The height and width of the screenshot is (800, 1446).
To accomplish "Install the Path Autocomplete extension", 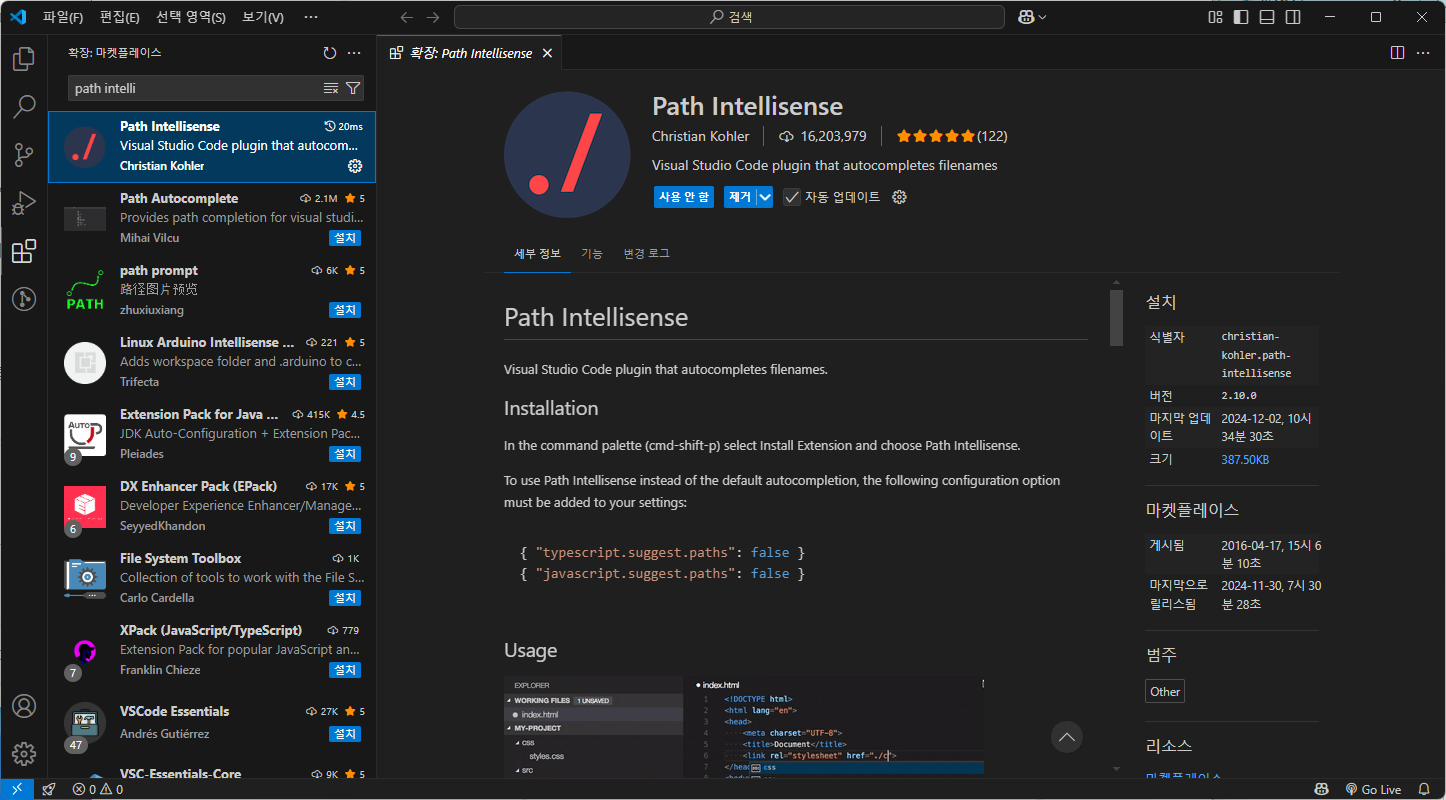I will [x=345, y=238].
